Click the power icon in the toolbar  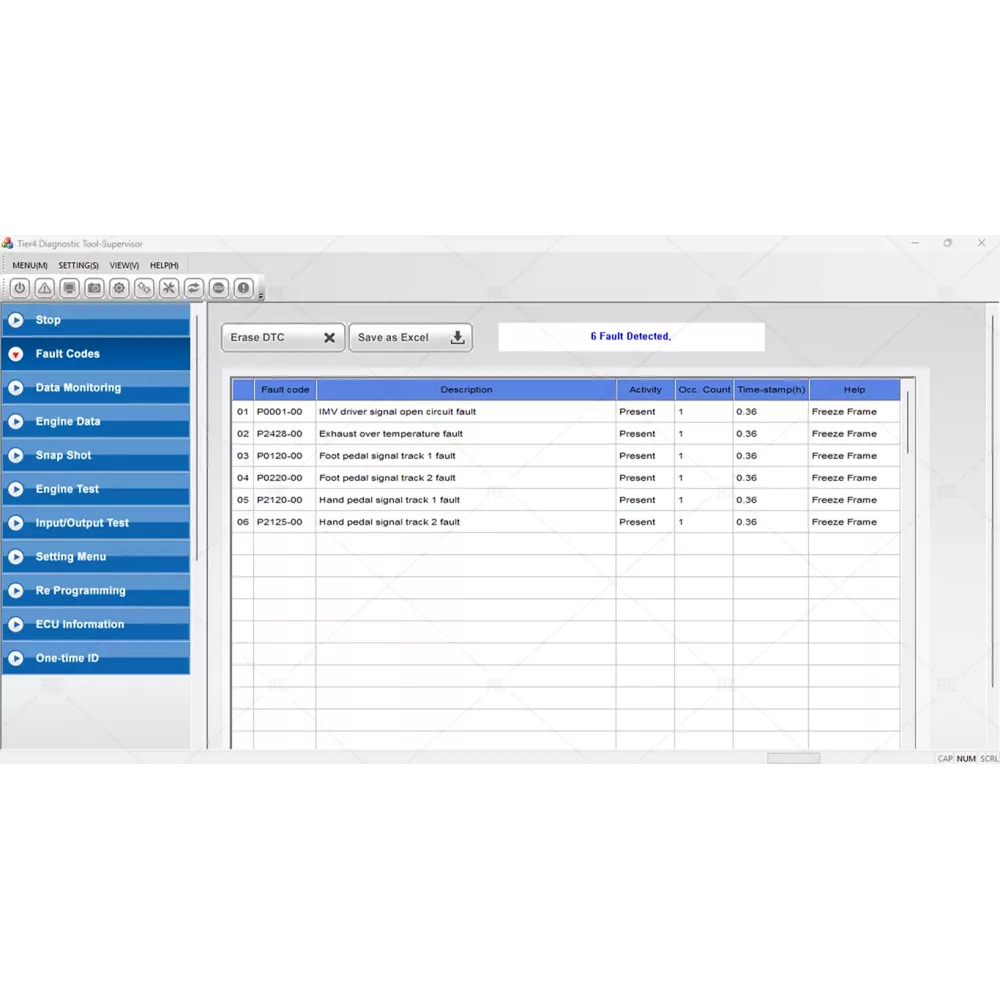[20, 288]
